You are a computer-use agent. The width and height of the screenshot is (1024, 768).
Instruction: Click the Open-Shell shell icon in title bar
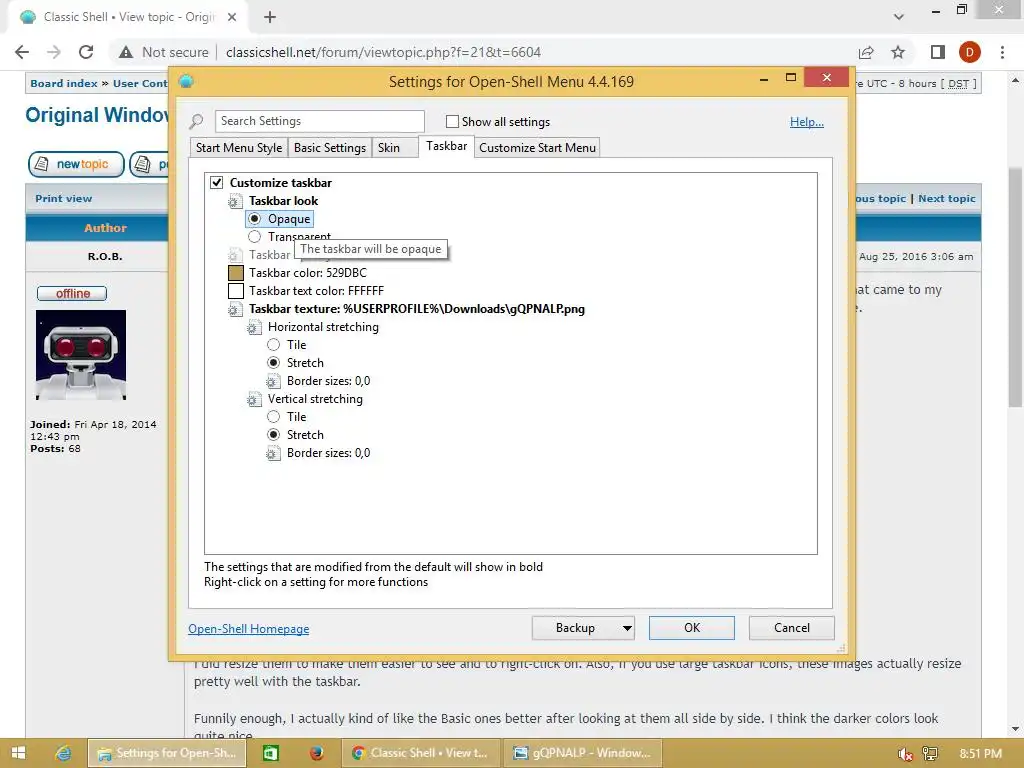pos(186,81)
